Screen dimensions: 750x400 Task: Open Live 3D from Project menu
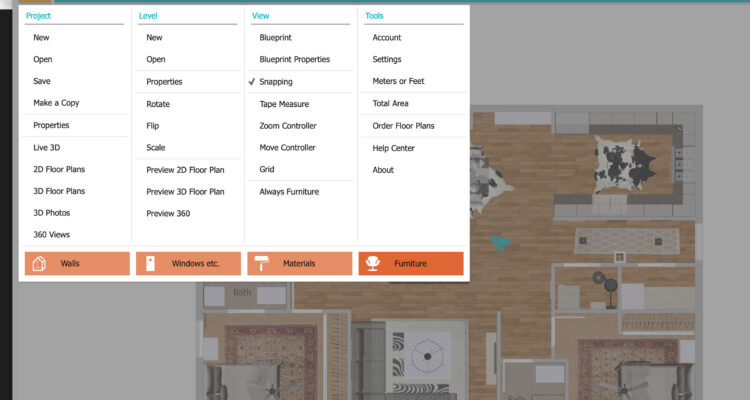[x=47, y=148]
